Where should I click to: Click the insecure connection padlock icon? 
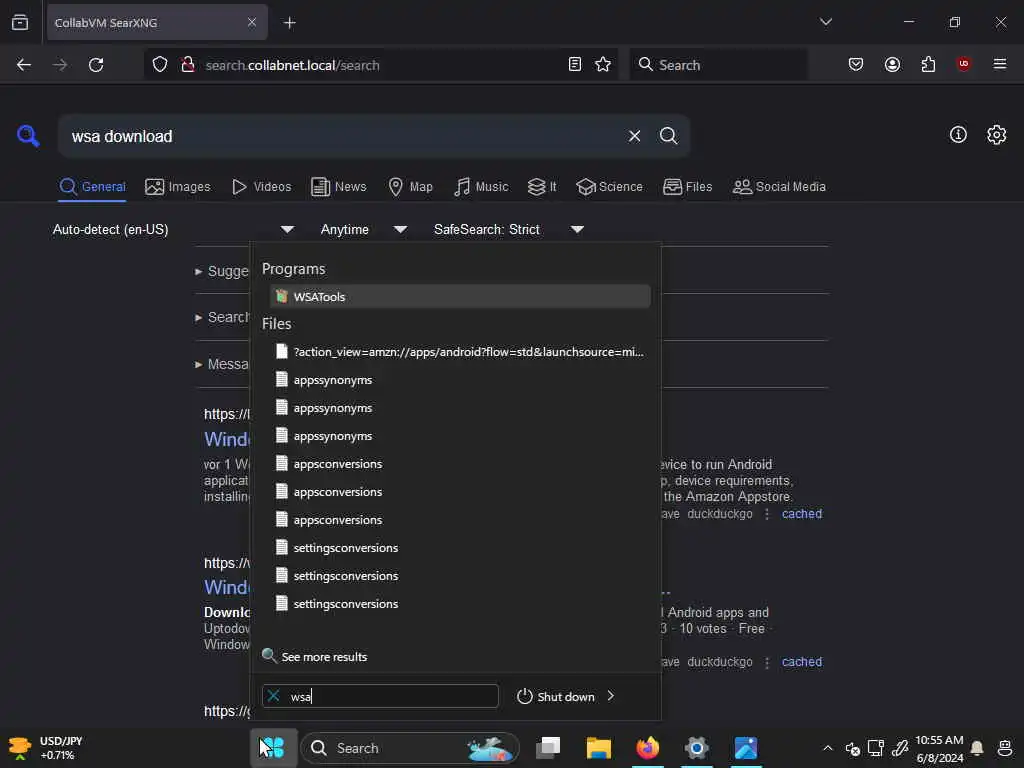click(x=188, y=65)
